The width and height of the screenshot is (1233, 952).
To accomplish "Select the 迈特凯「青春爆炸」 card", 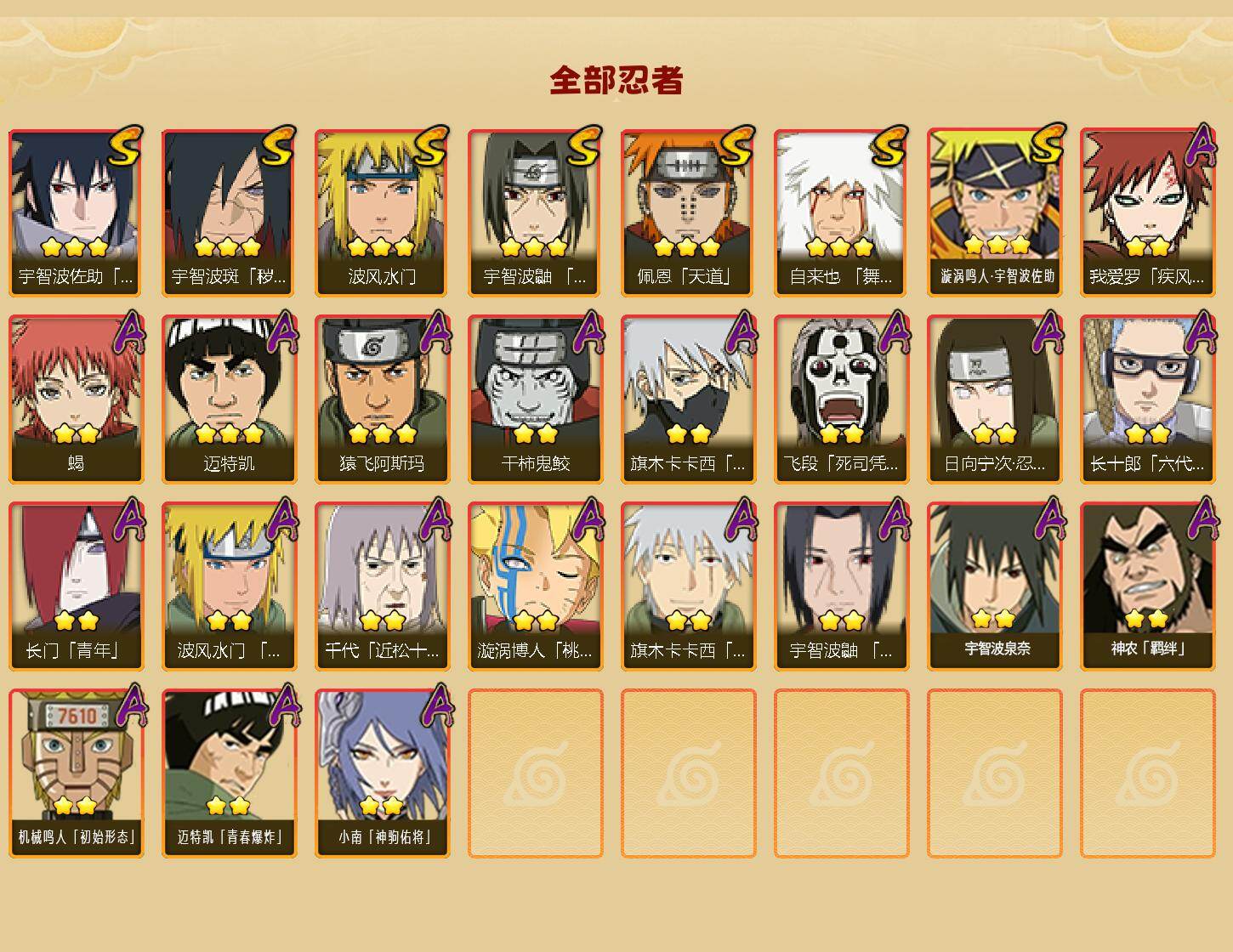I will [x=229, y=773].
